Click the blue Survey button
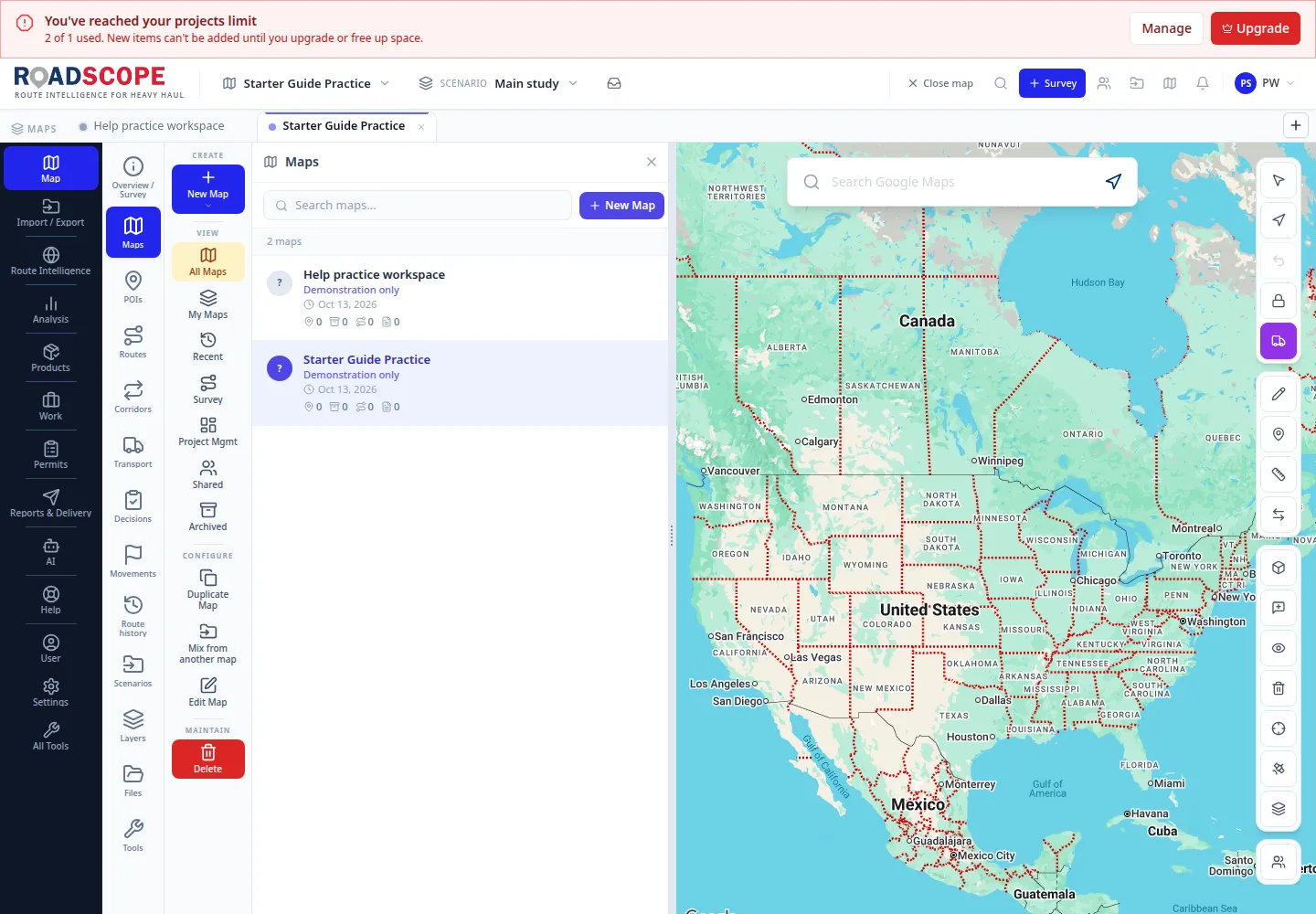1316x914 pixels. [1052, 83]
